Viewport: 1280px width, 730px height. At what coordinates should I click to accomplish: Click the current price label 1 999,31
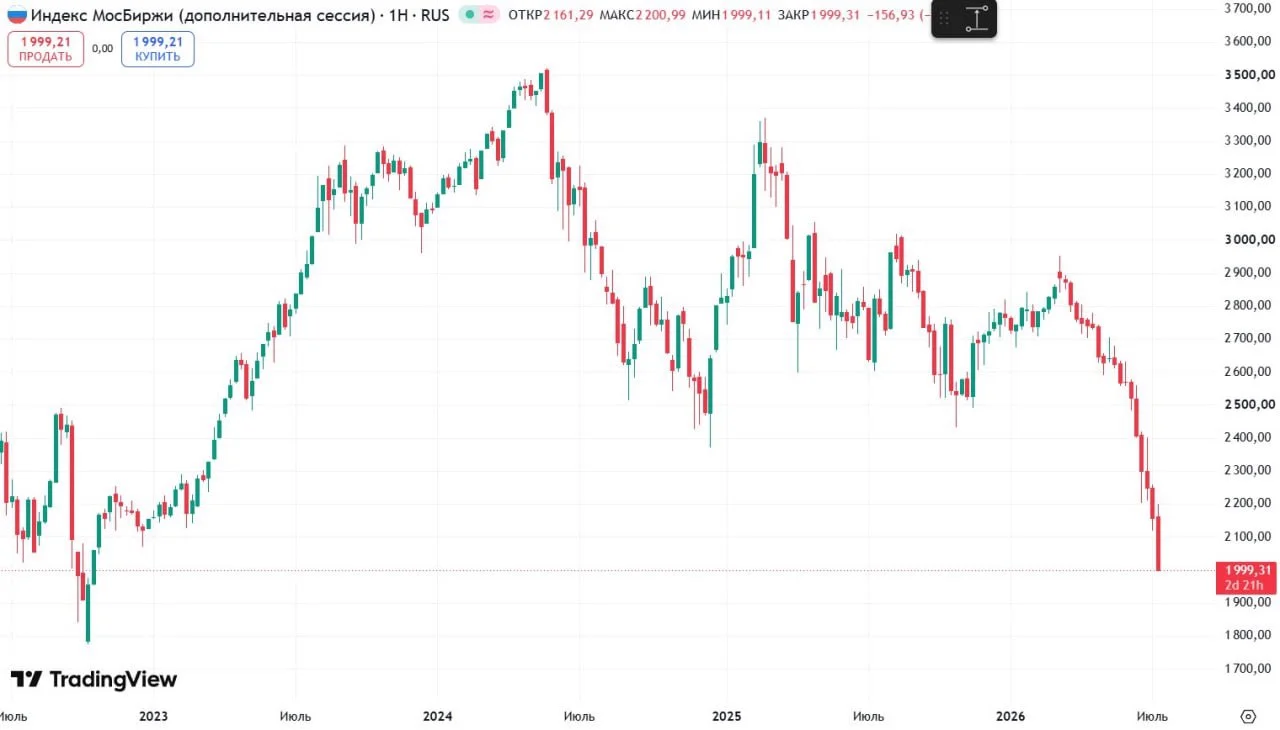pos(1248,569)
